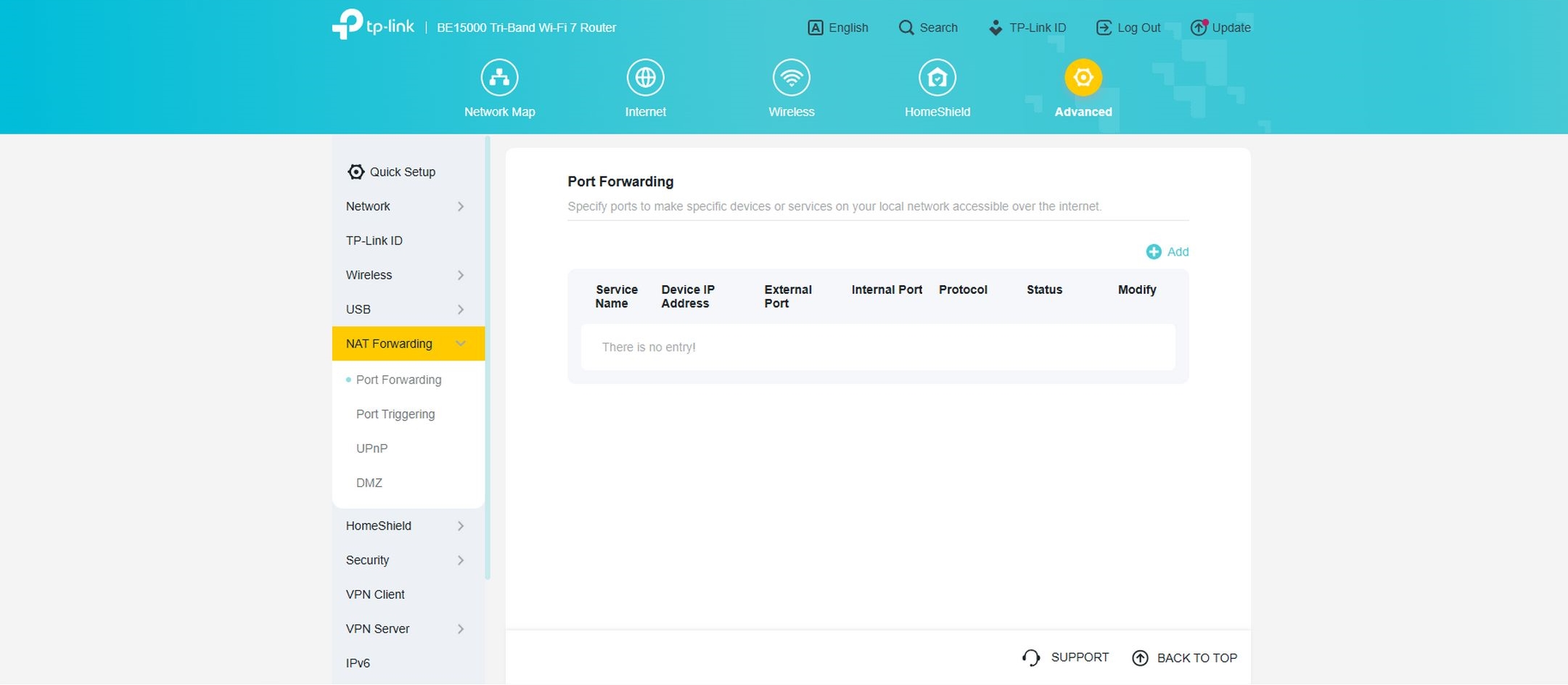Open the Wireless Wi-Fi icon
1568x685 pixels.
click(791, 78)
